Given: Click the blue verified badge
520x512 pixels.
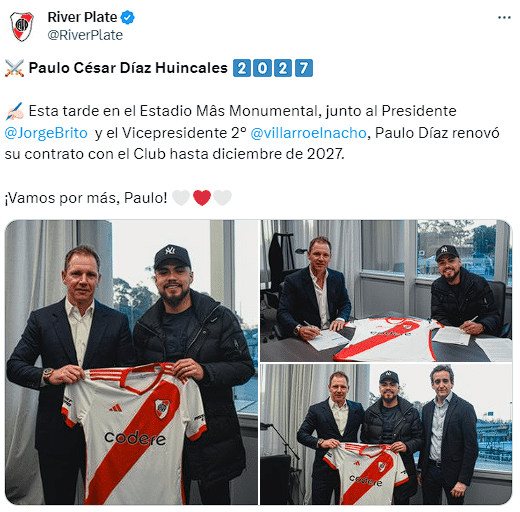Looking at the screenshot, I should tap(127, 17).
